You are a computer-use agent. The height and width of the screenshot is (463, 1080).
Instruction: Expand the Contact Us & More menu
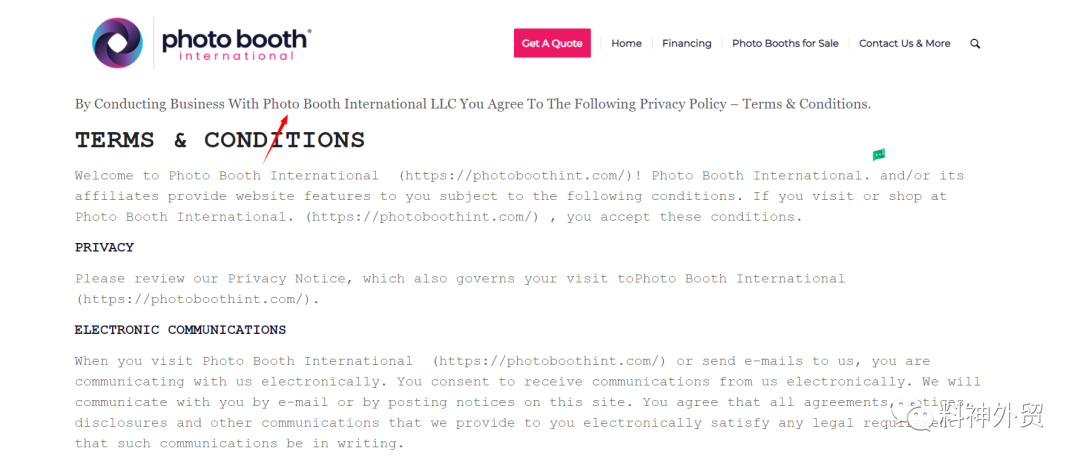coord(904,44)
